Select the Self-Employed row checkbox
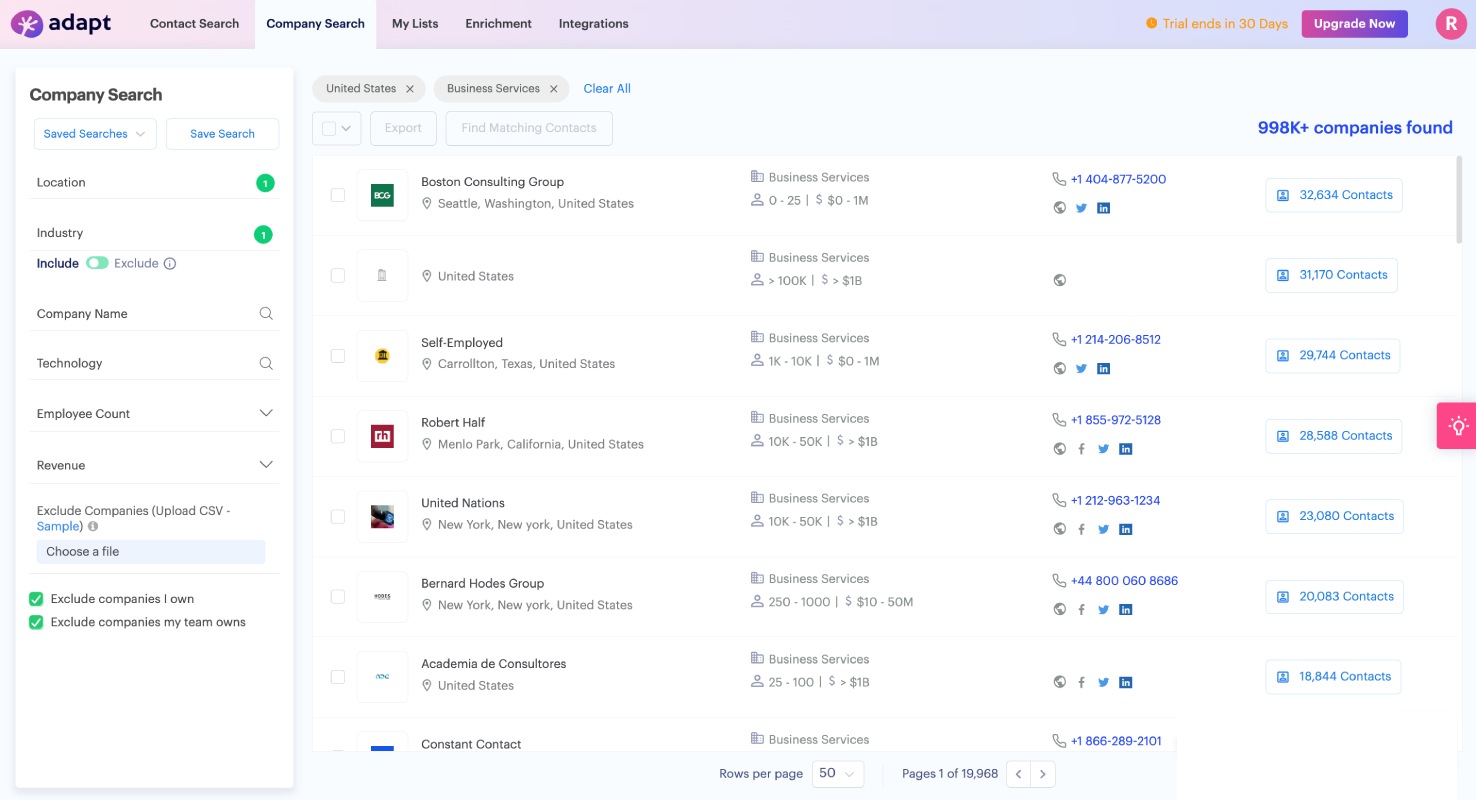 pos(338,356)
